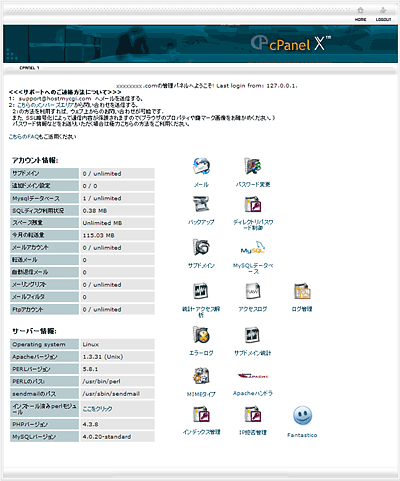Click the MIMEタイプ icon

pyautogui.click(x=201, y=376)
